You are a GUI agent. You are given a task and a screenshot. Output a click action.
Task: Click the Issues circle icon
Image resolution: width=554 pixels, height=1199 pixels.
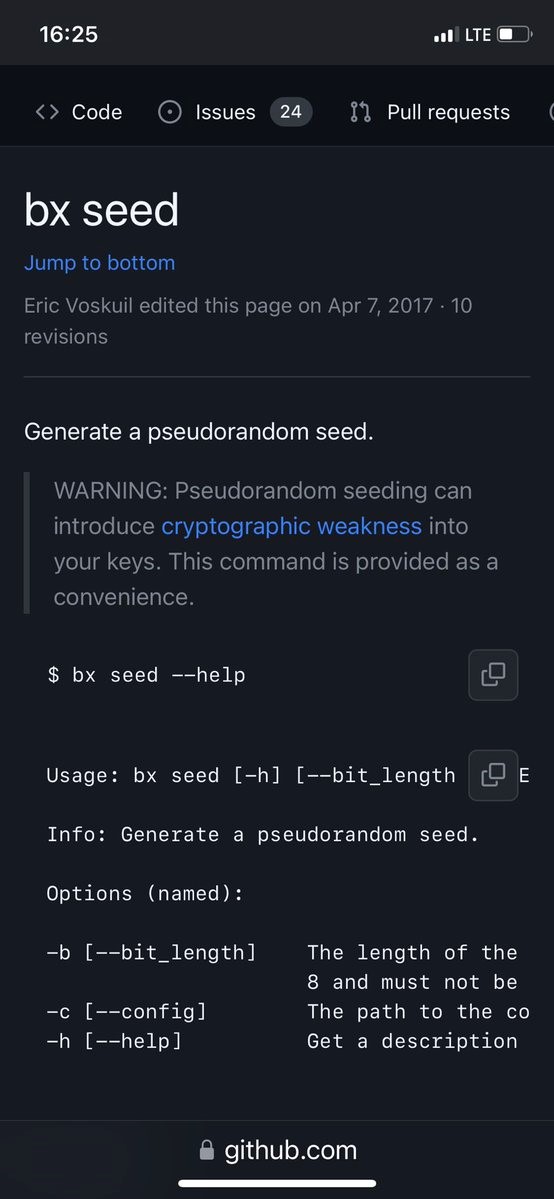[x=169, y=112]
